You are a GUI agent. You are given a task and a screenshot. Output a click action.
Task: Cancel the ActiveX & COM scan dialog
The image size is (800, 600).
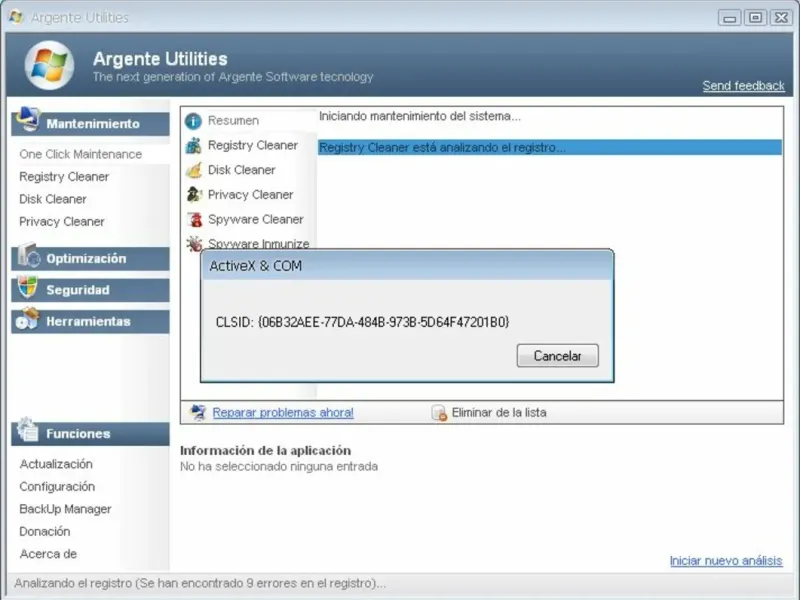pos(558,356)
